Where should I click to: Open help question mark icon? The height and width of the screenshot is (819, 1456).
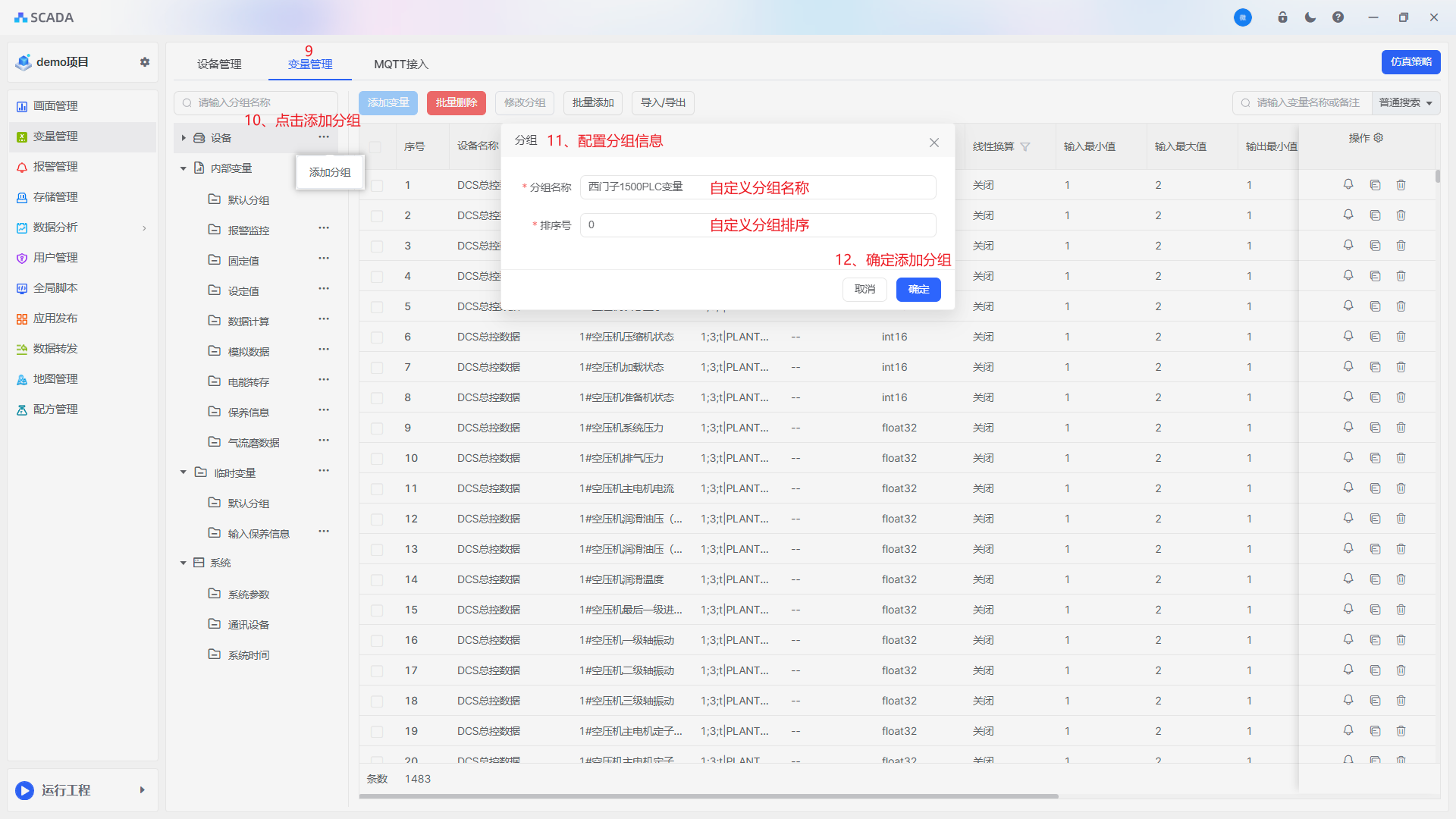tap(1338, 17)
